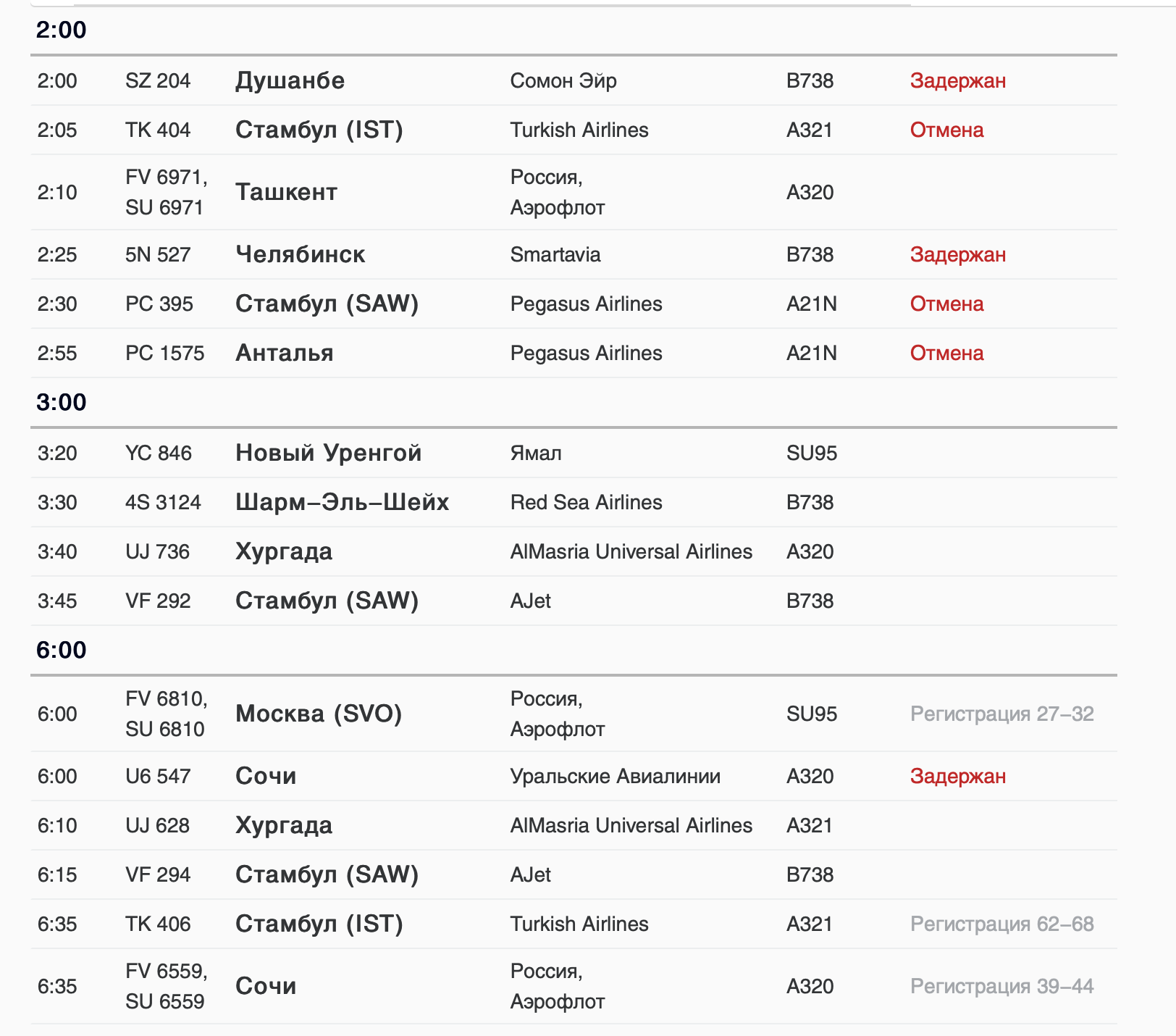1176x1036 pixels.
Task: Click the Red Sea Airlines carrier name
Action: point(586,502)
